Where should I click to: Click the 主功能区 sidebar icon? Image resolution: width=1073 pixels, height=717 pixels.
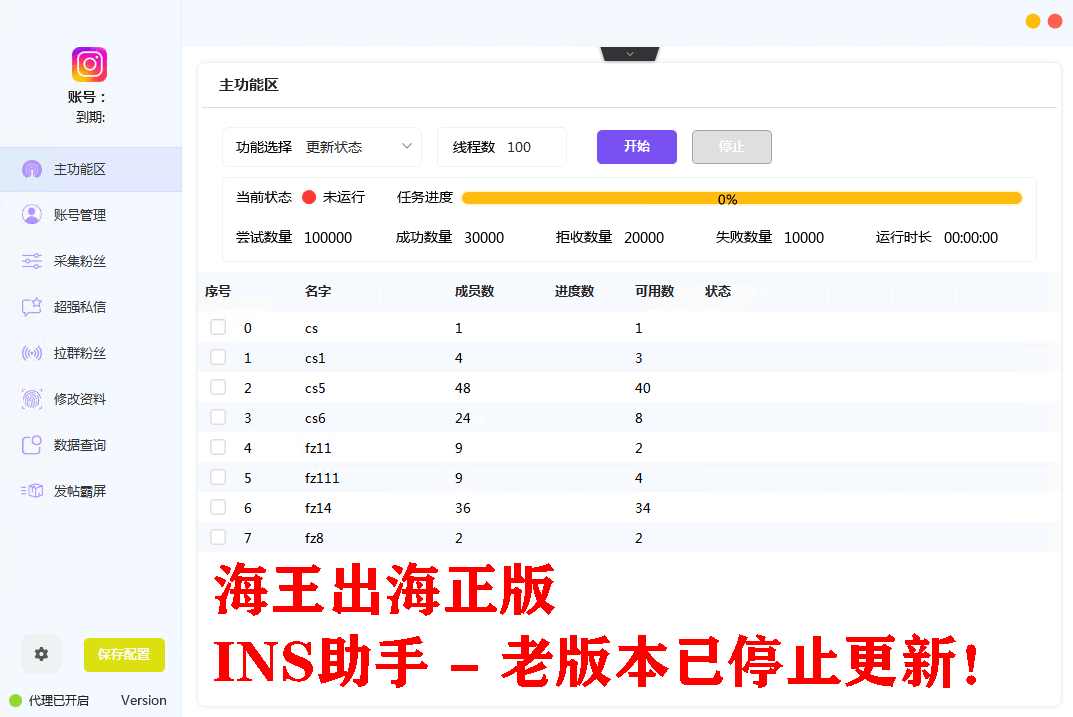click(x=32, y=169)
